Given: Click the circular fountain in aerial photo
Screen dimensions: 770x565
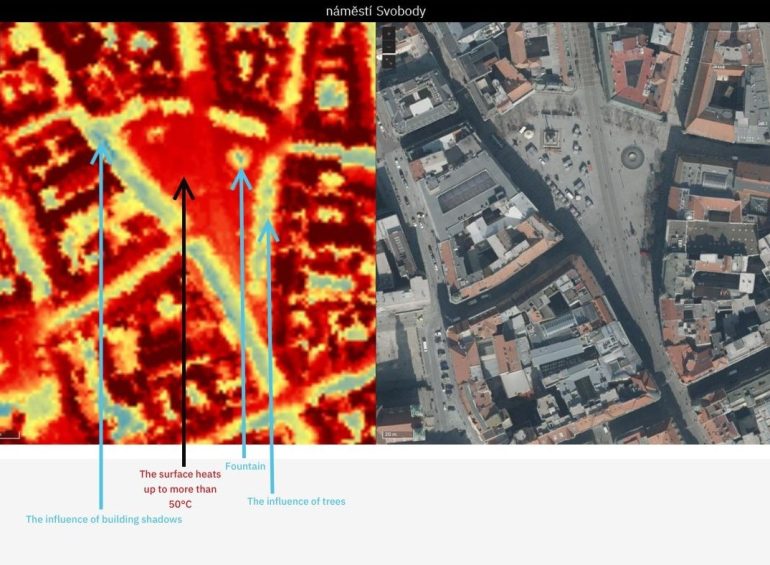Looking at the screenshot, I should (x=632, y=156).
